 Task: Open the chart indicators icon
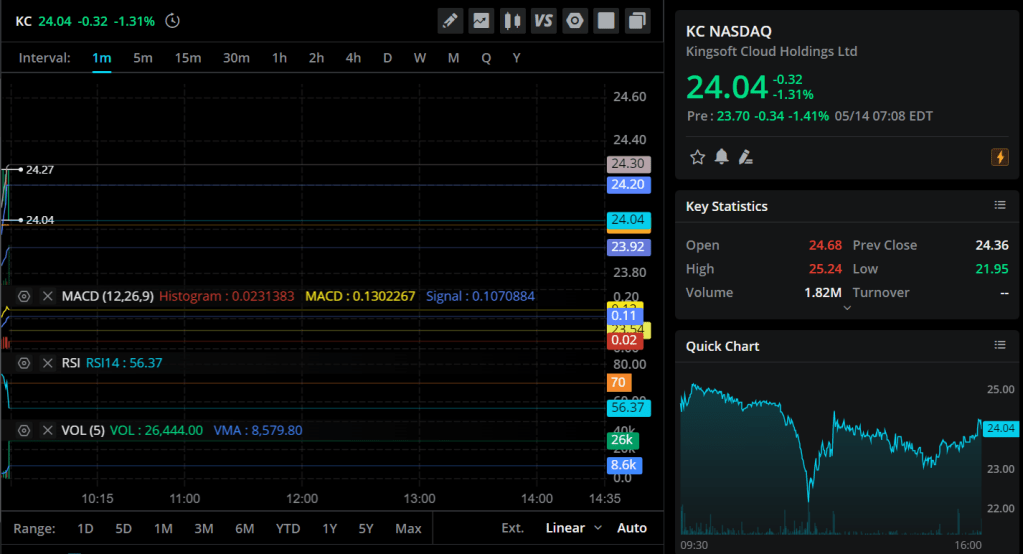tap(482, 20)
